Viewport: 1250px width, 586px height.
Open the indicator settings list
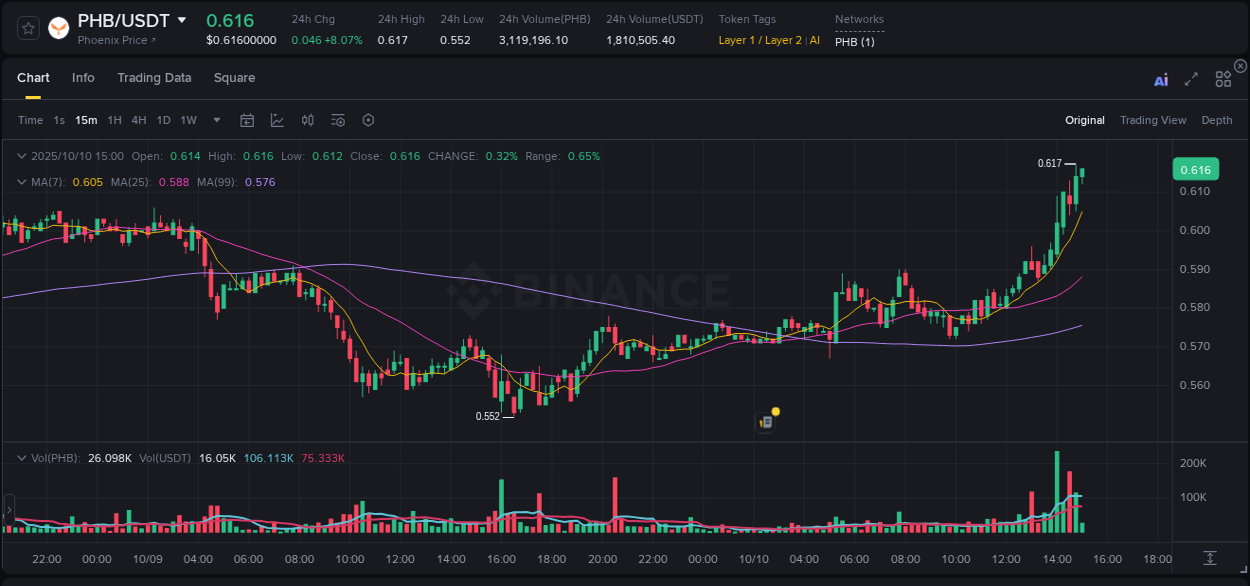pos(337,120)
